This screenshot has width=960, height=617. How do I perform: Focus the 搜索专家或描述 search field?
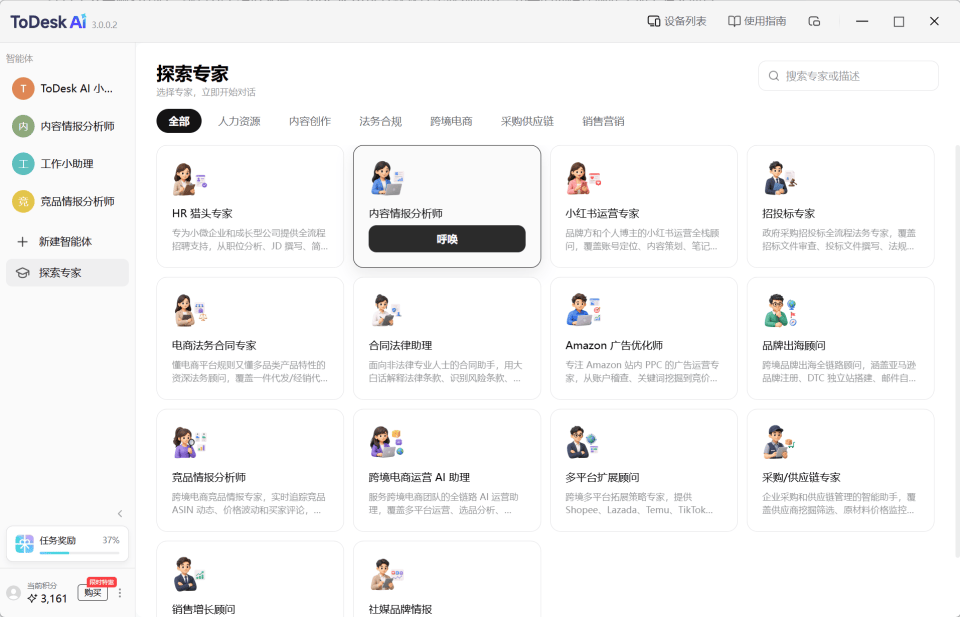(848, 76)
